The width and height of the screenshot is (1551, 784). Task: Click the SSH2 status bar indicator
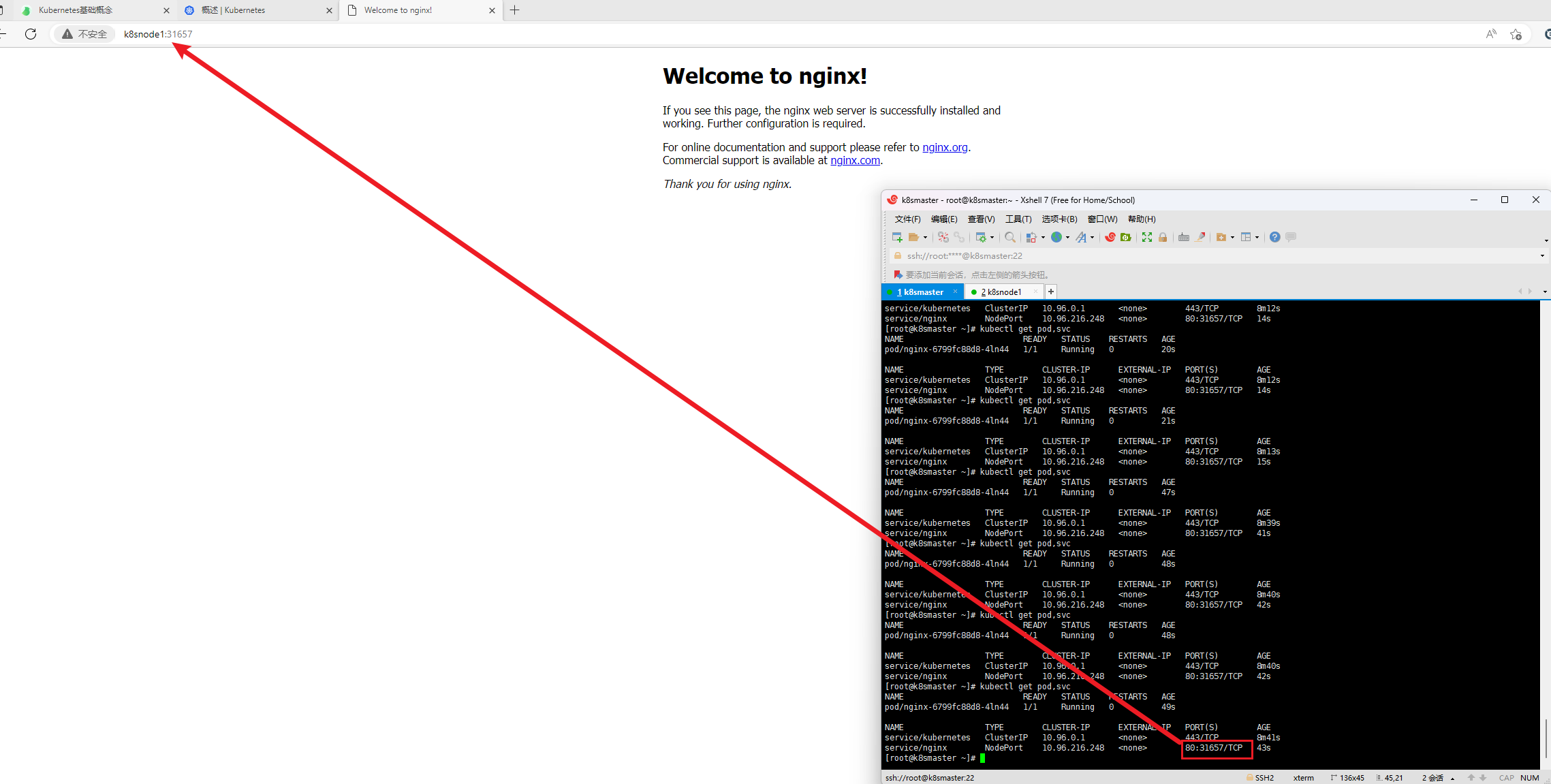tap(1260, 778)
